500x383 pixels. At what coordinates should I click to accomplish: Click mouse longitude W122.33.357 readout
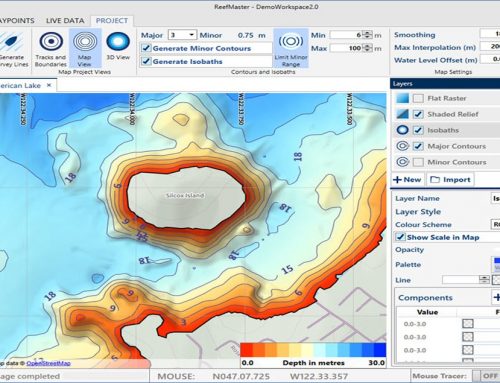click(319, 376)
